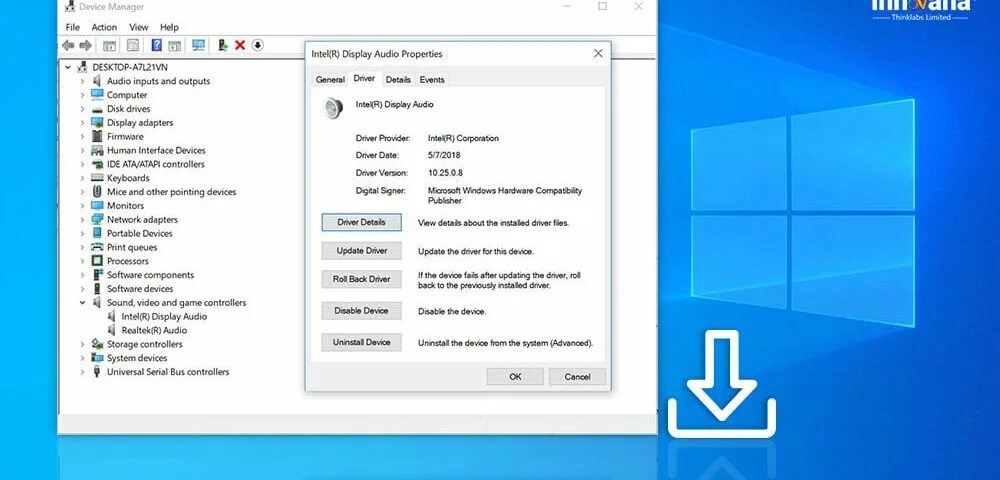
Task: Select Realtek(R) Audio in the tree
Action: [x=154, y=330]
